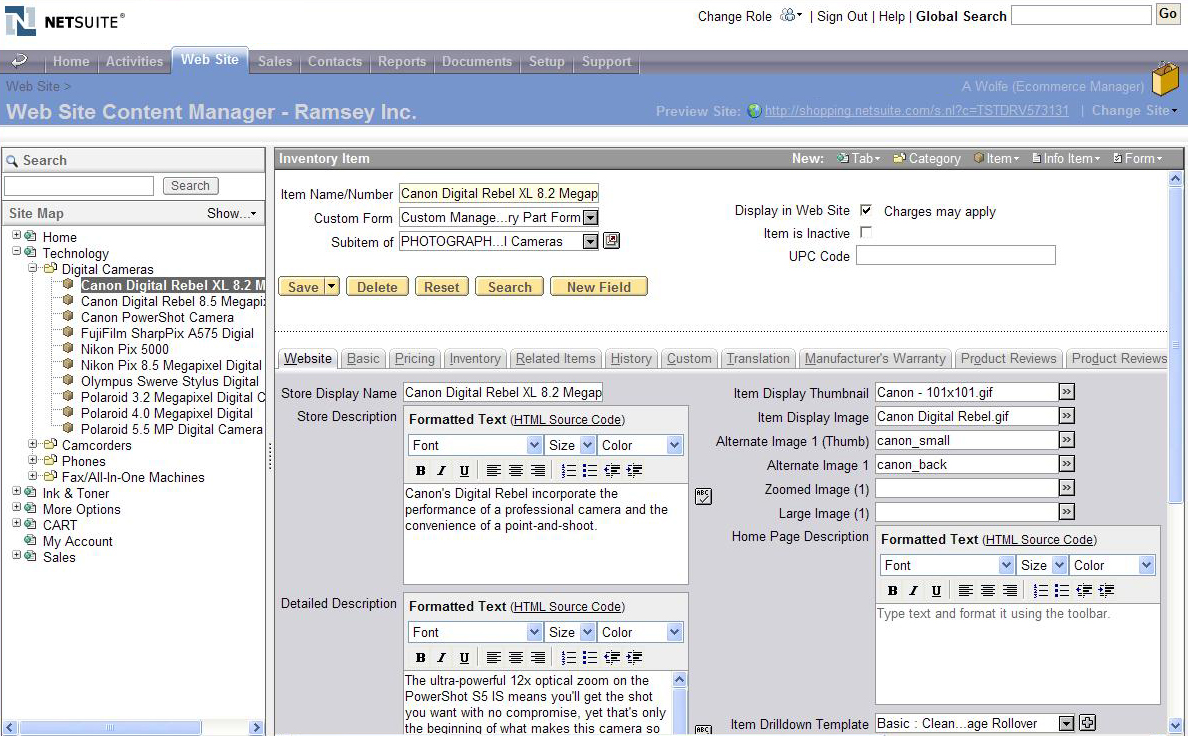Open spell check beside Store Description
Viewport: 1188px width, 736px height.
tap(703, 496)
